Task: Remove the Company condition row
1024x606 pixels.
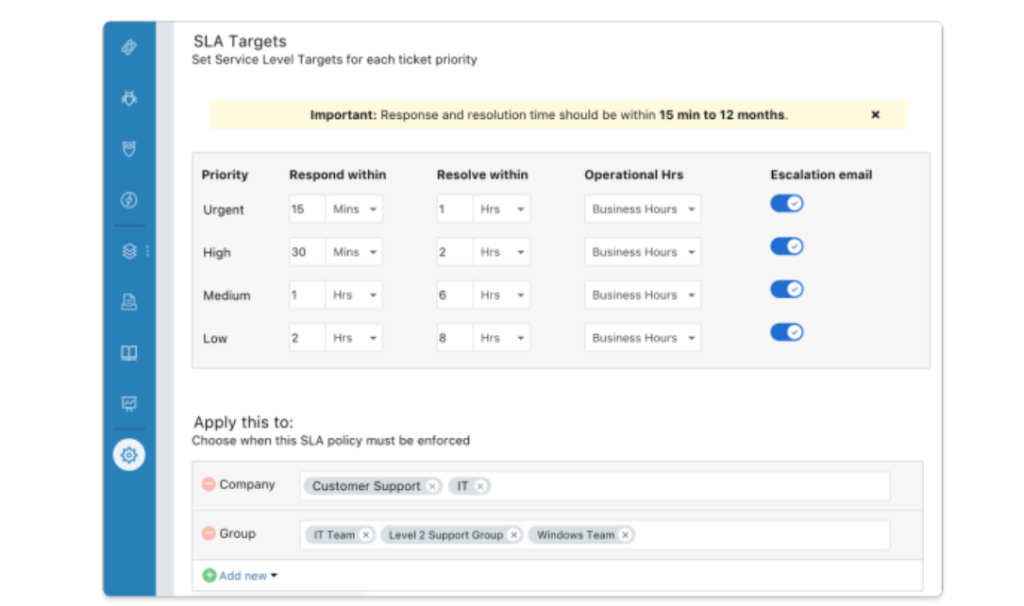Action: [208, 484]
